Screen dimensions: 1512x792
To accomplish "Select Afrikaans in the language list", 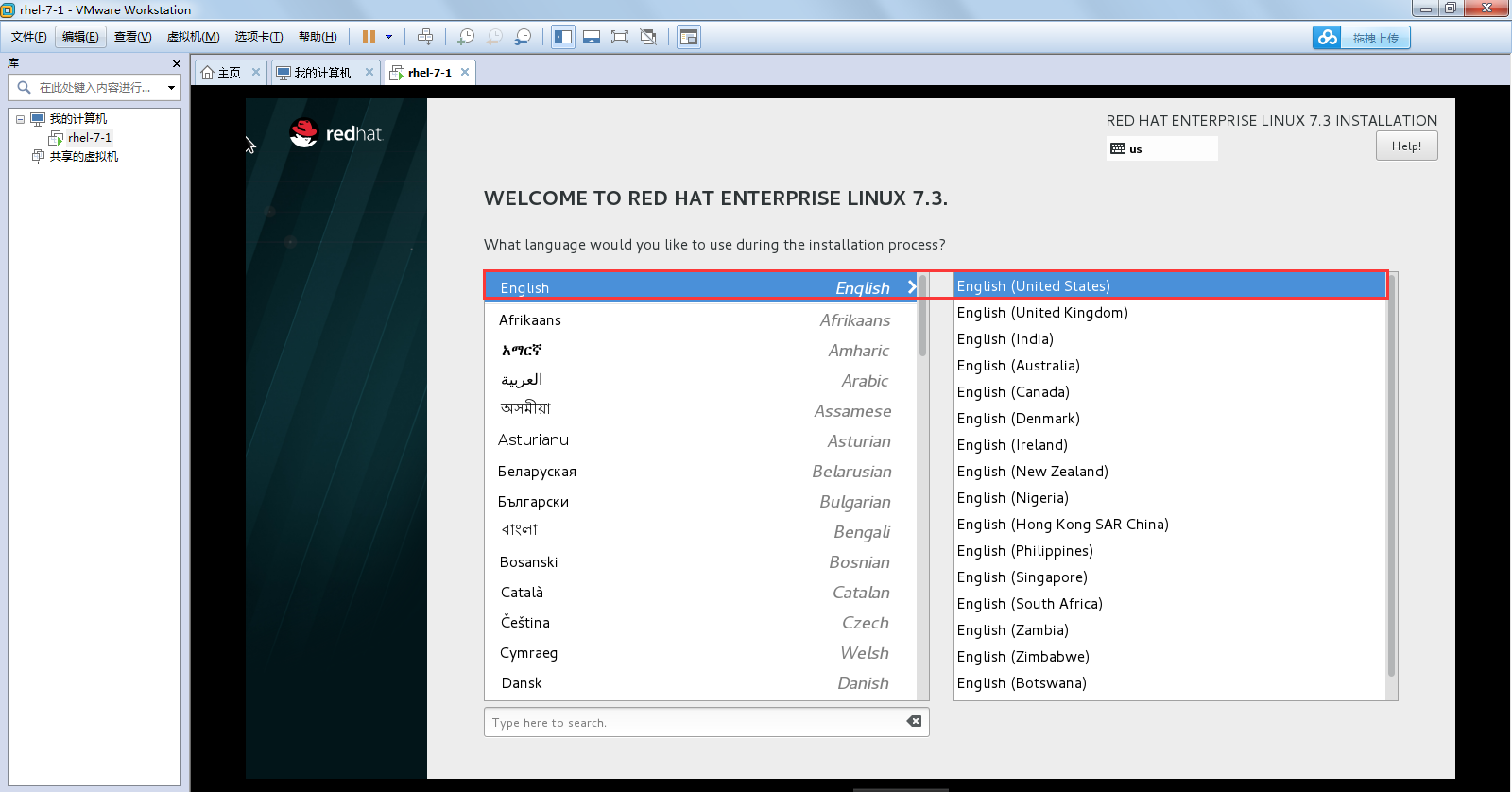I will coord(700,320).
